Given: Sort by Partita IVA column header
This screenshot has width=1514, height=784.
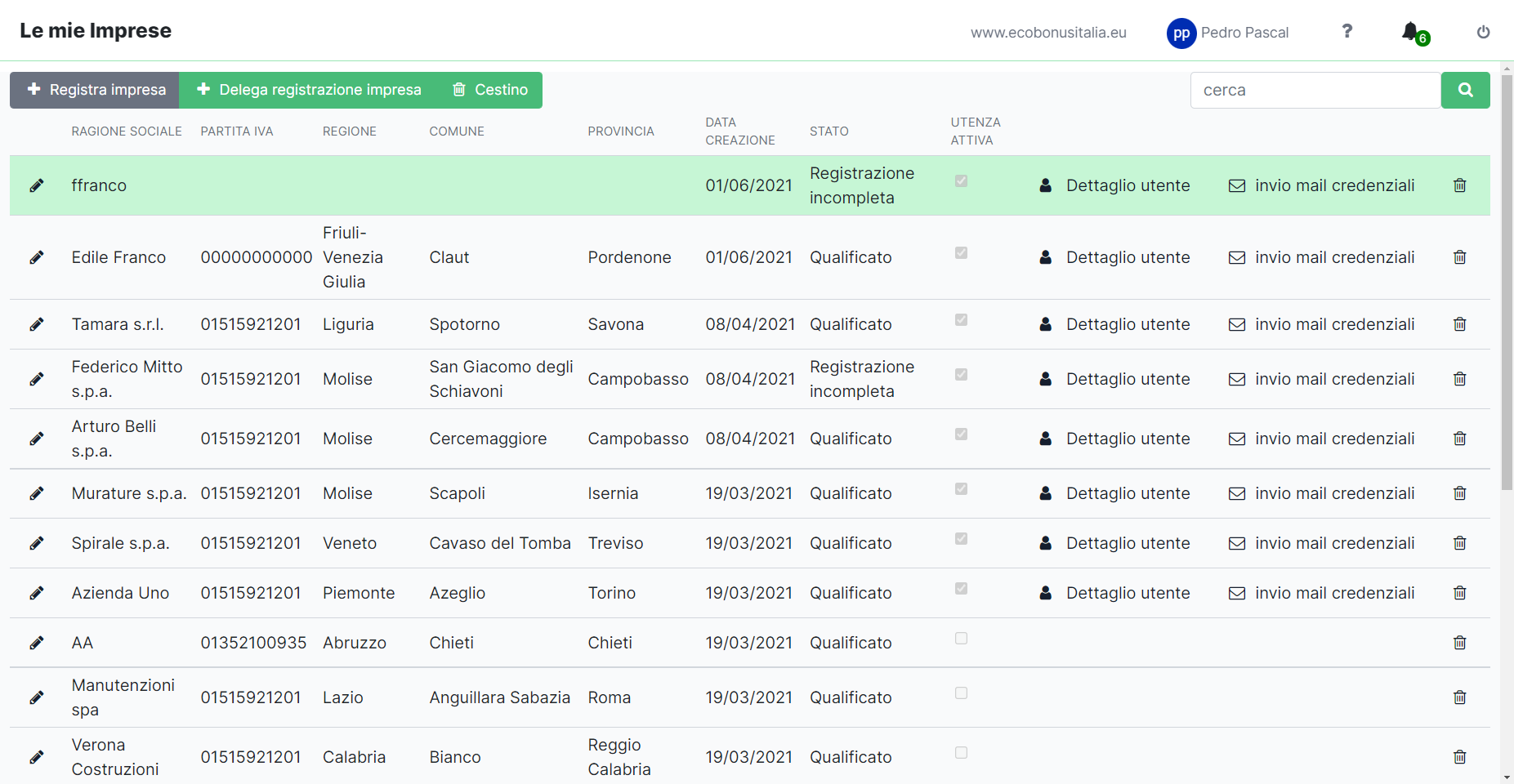Looking at the screenshot, I should tap(237, 131).
